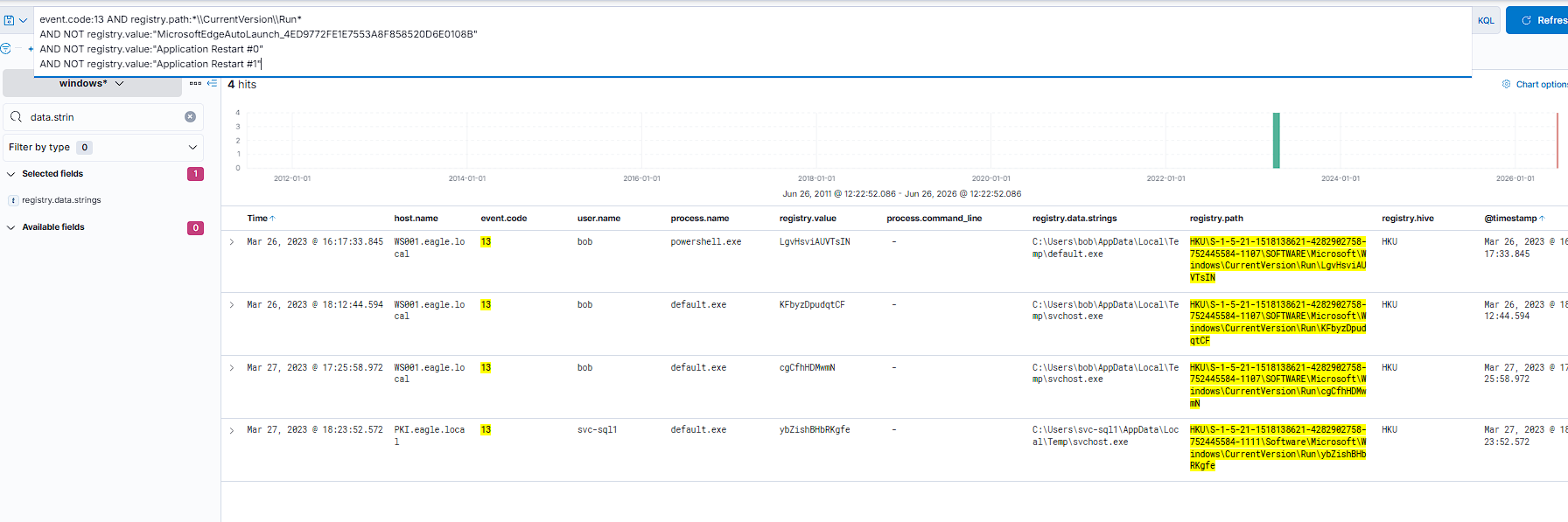Click the ybZishBHbRKgfe registry value
The image size is (1568, 522).
[815, 430]
